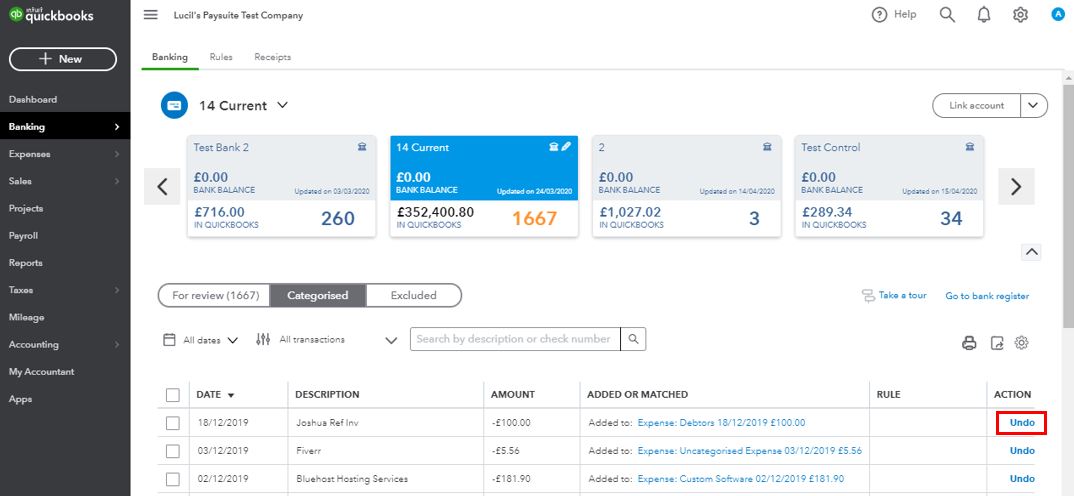The height and width of the screenshot is (496, 1074).
Task: Tick checkbox for Joshua Ref Inv row
Action: (x=173, y=423)
